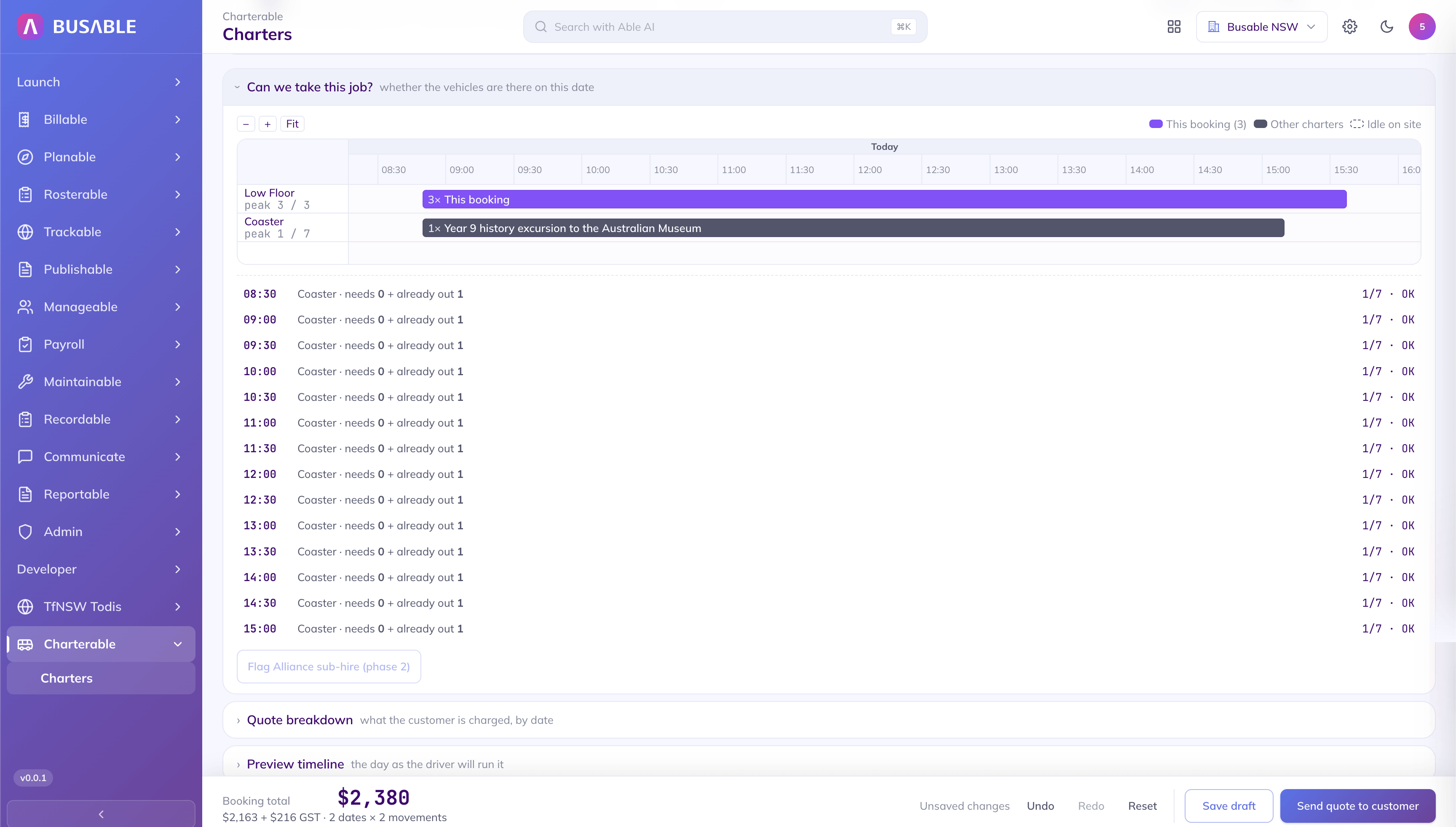Click Flag Alliance sub-hire (phase 2)
The height and width of the screenshot is (827, 1456).
329,666
